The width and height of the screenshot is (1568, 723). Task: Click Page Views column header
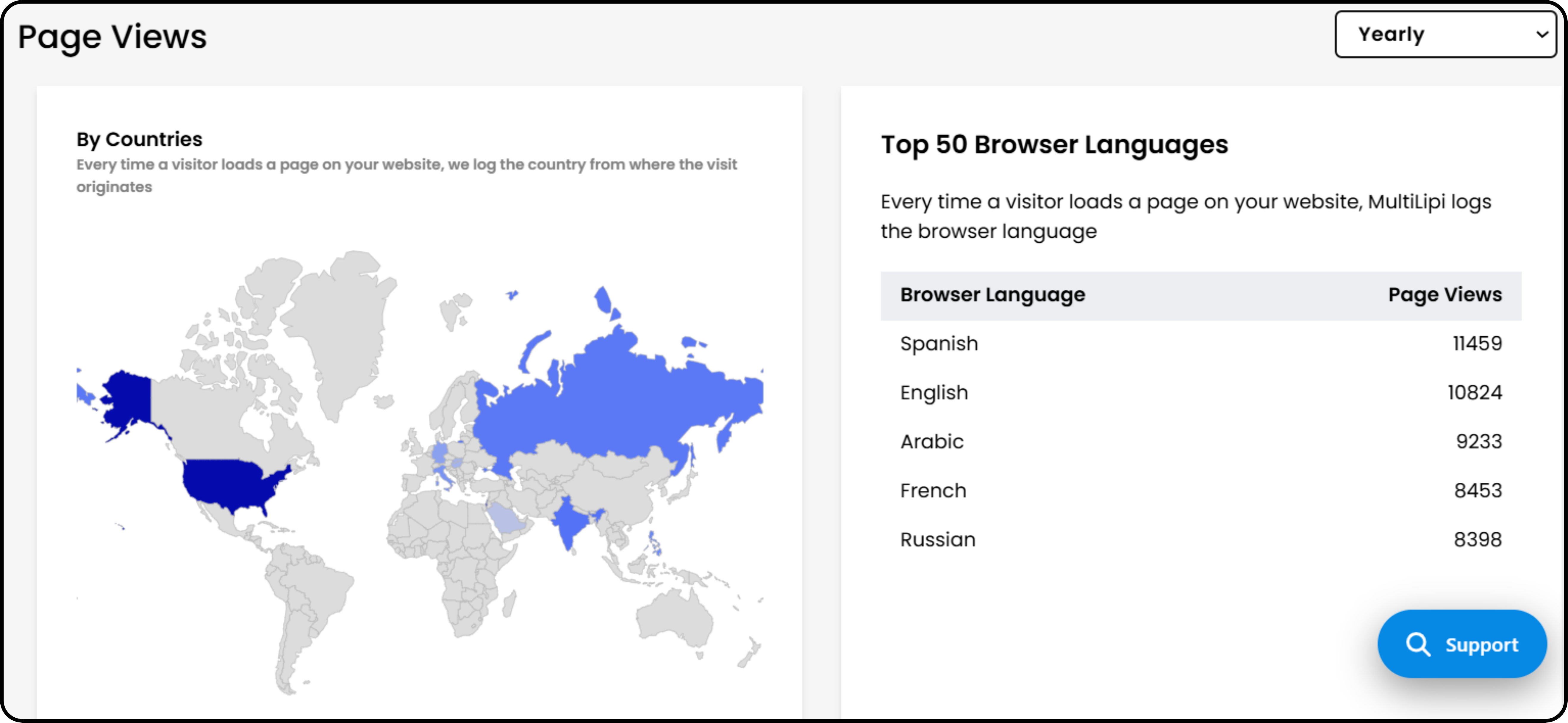click(1445, 295)
